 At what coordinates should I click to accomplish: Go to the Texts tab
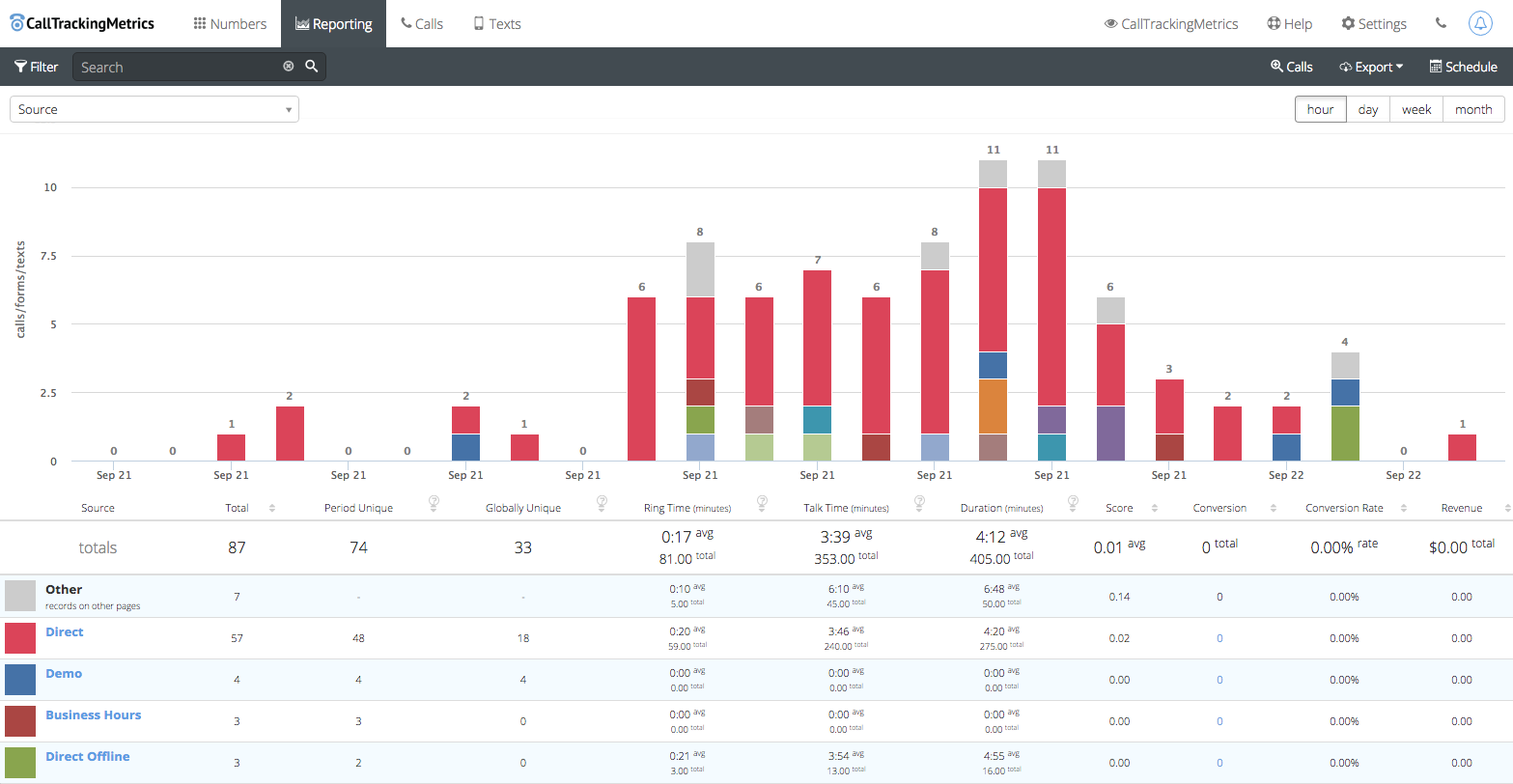[496, 23]
